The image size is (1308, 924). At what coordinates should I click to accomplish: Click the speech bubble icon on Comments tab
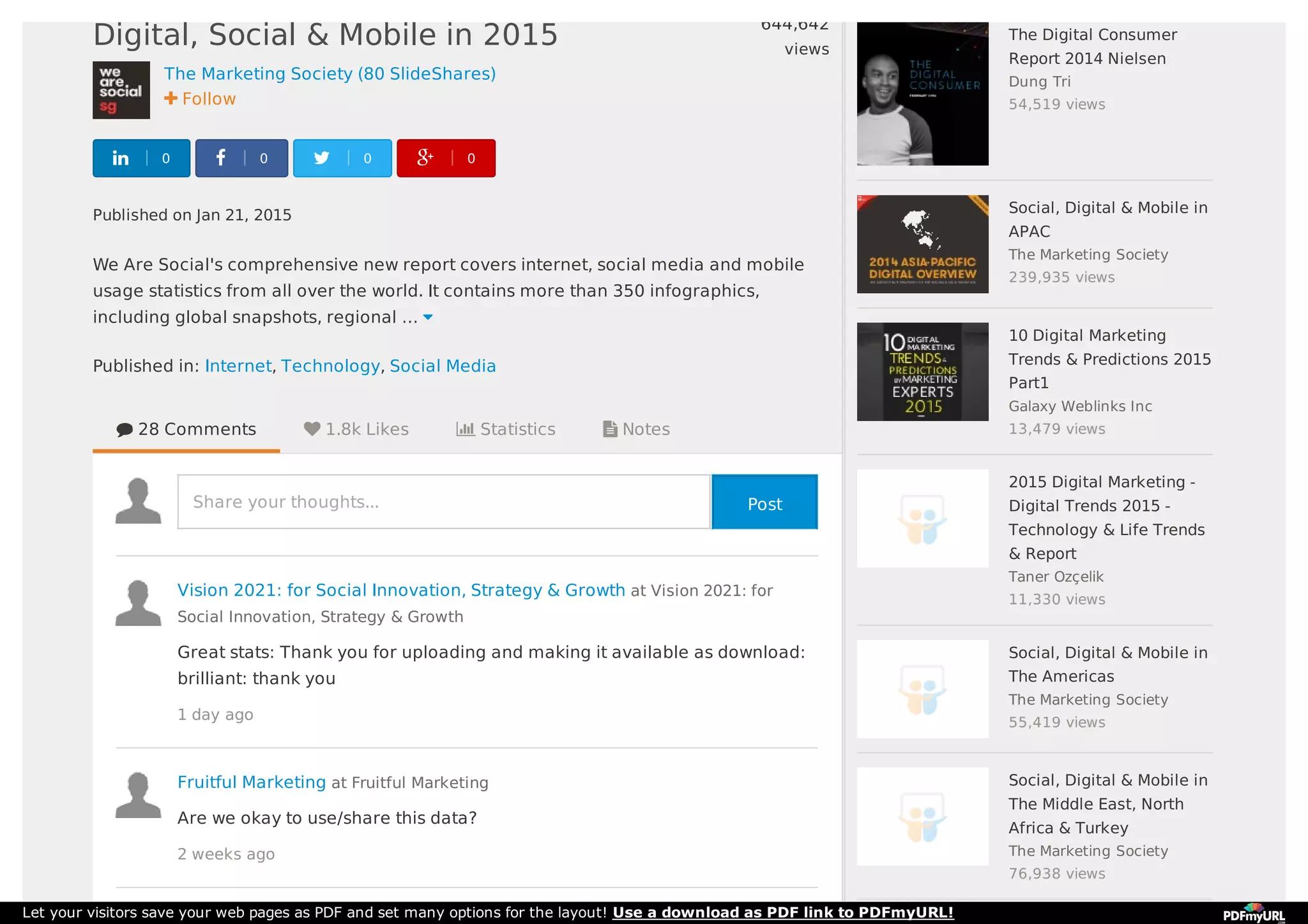(x=125, y=430)
